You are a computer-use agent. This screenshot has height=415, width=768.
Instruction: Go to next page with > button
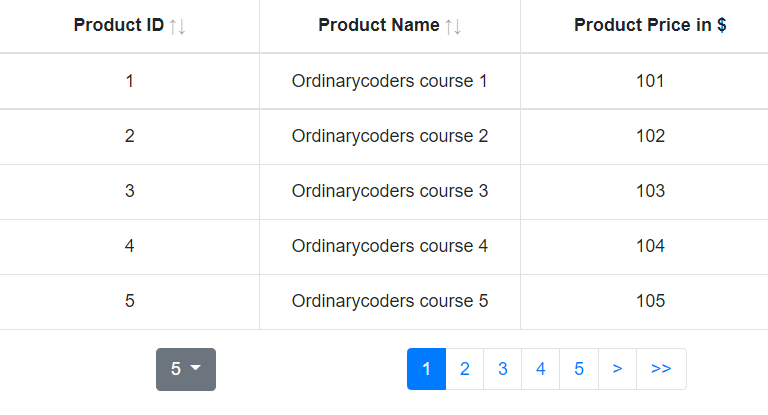click(x=617, y=369)
